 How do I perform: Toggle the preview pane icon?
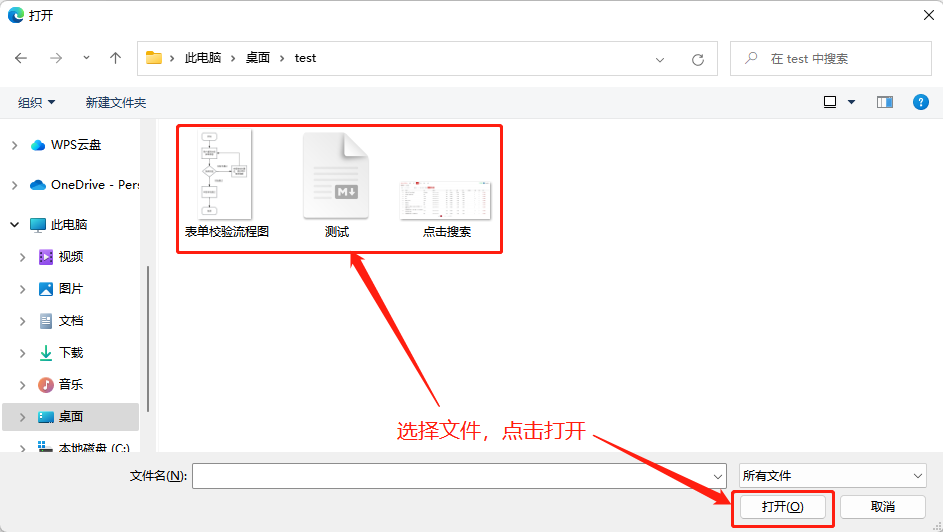[x=884, y=102]
